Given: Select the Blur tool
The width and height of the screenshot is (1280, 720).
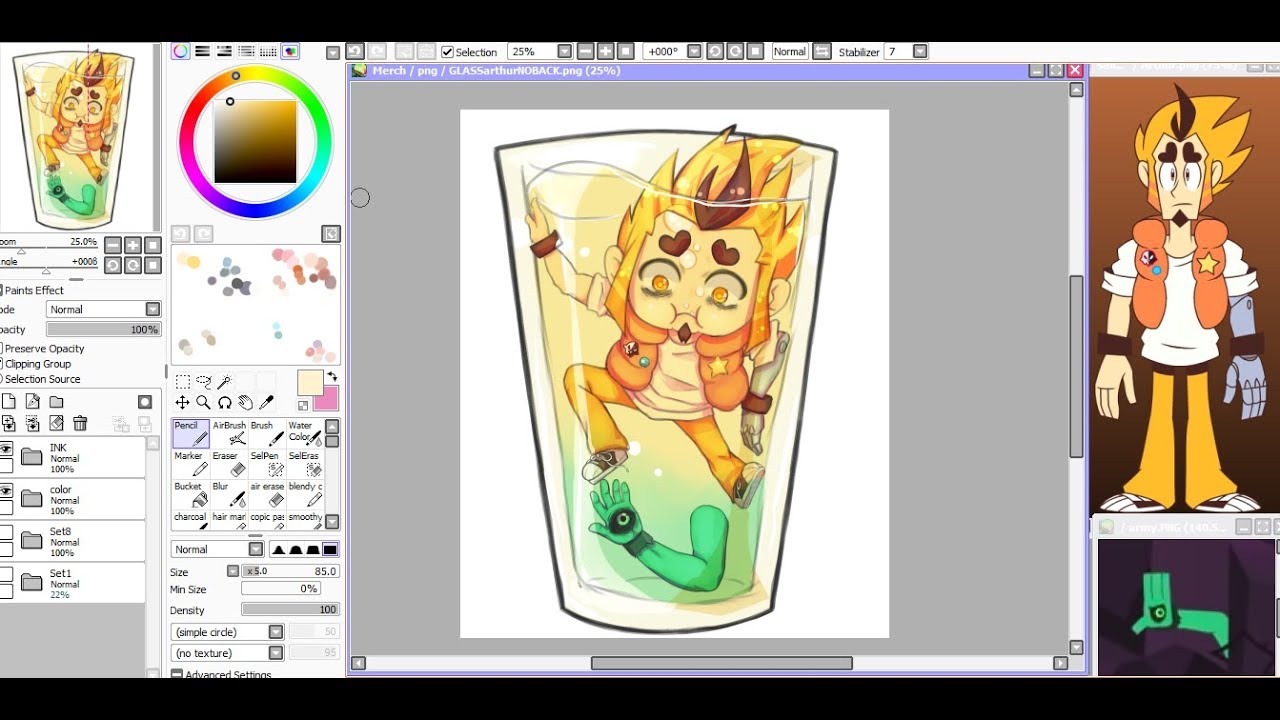Looking at the screenshot, I should (x=229, y=494).
